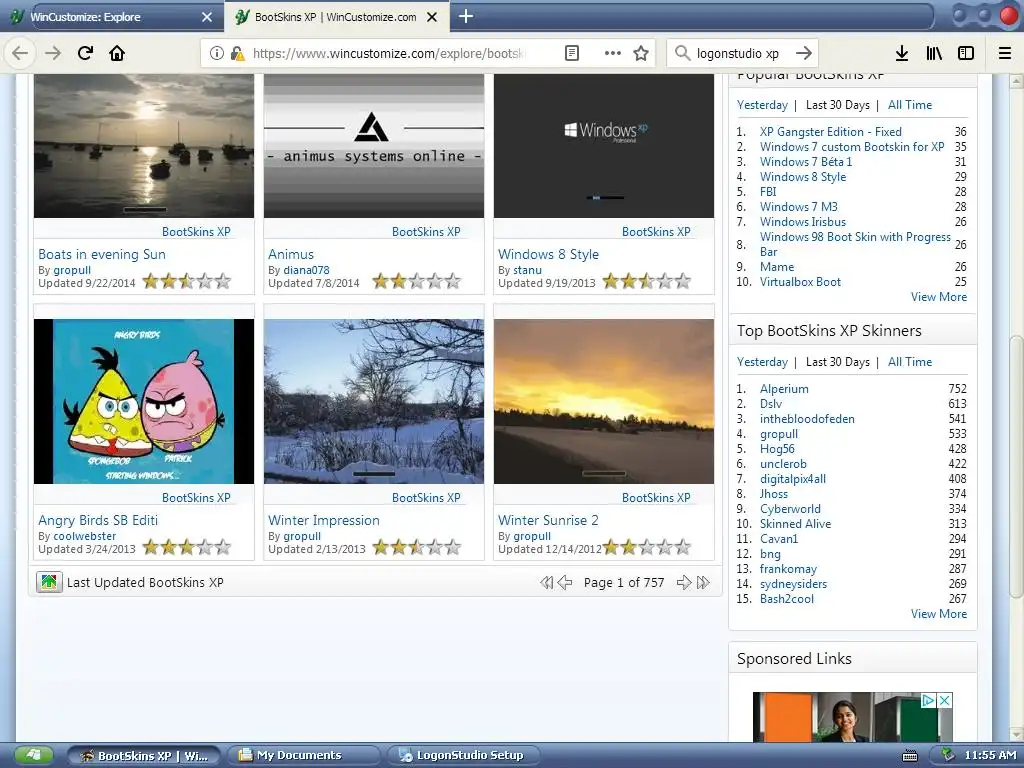This screenshot has height=768, width=1024.
Task: Show All Time top skinners
Action: tap(910, 362)
